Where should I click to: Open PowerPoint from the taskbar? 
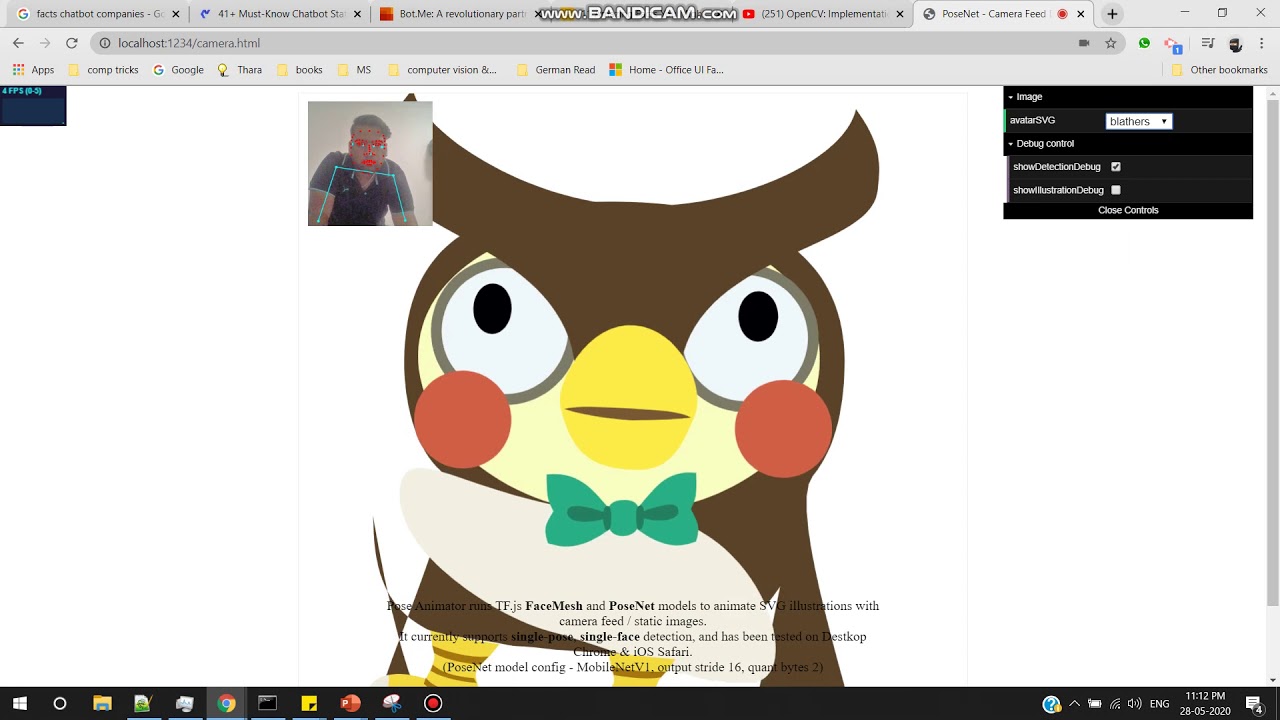tap(350, 703)
